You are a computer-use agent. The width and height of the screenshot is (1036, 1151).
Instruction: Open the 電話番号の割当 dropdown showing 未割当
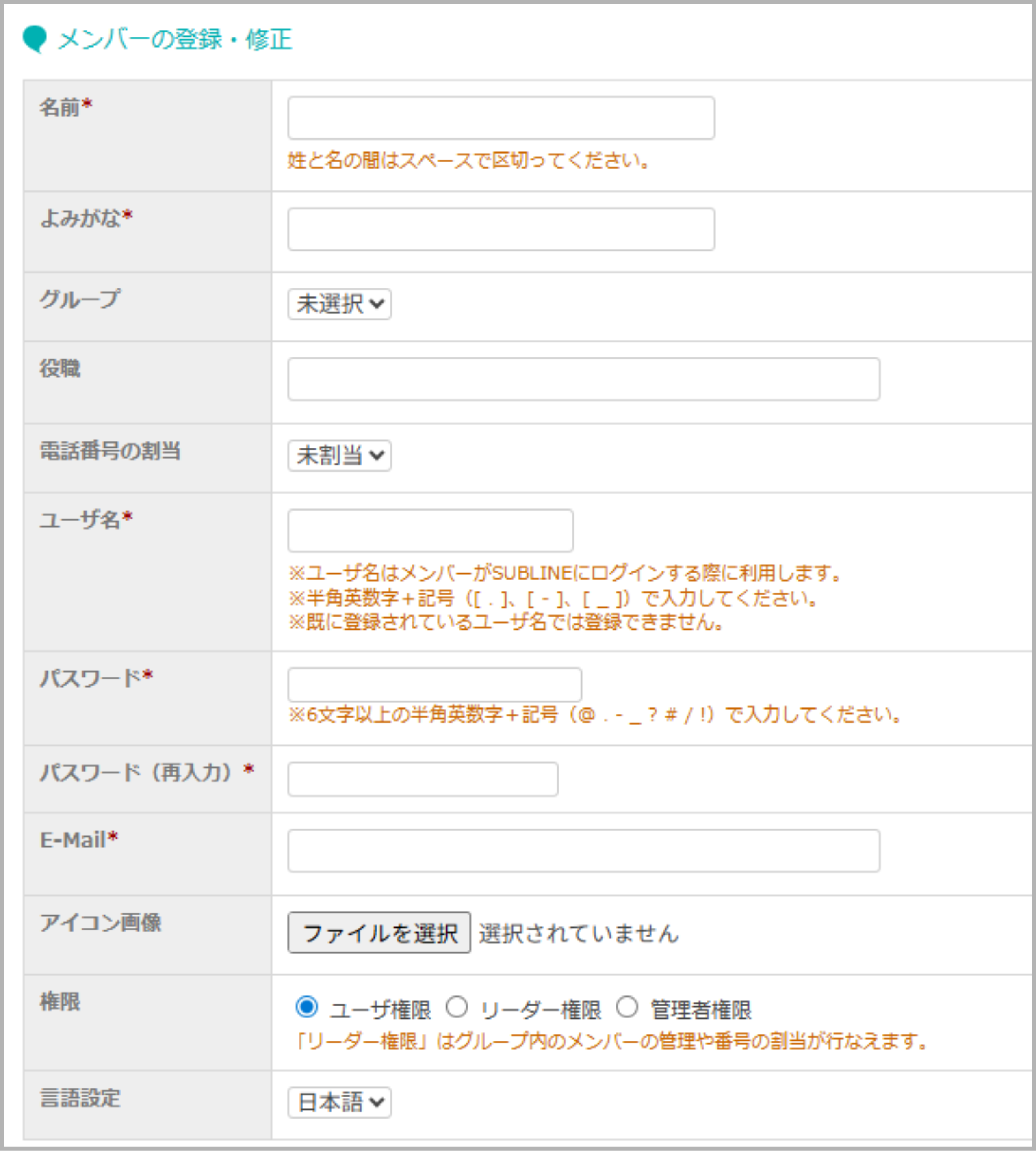tap(339, 455)
